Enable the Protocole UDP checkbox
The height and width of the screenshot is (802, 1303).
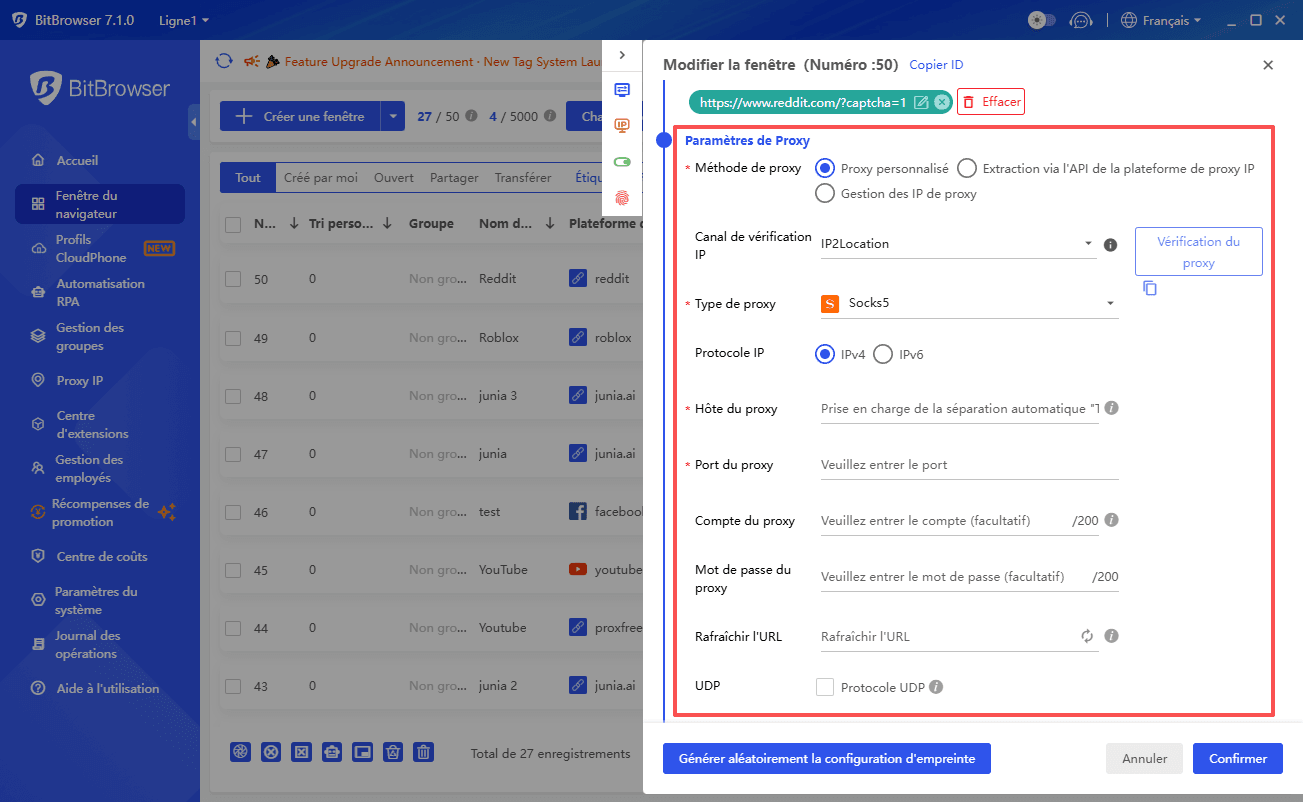(x=825, y=687)
